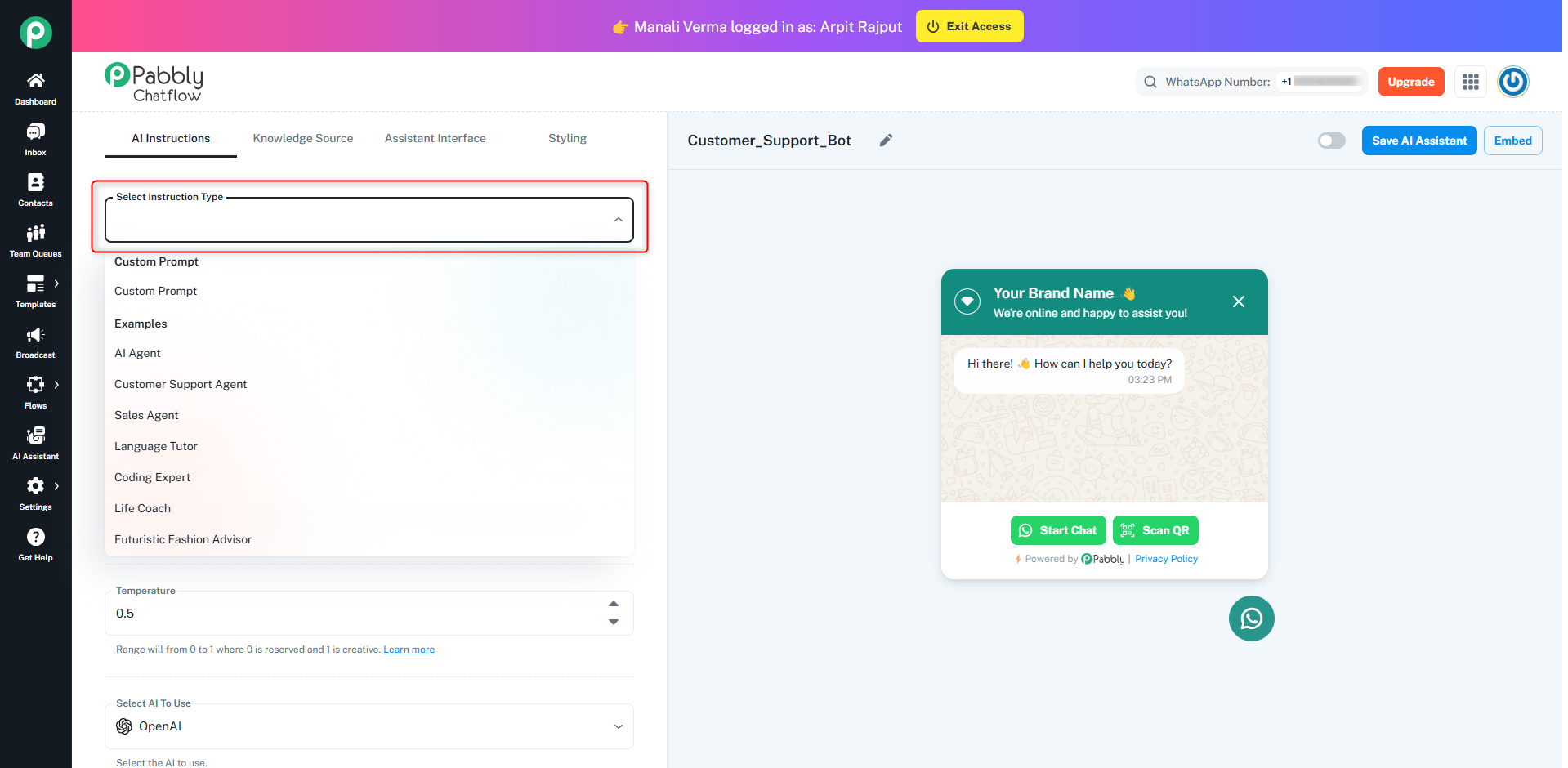Toggle the AI assistant enable switch
This screenshot has width=1568, height=768.
coord(1331,141)
